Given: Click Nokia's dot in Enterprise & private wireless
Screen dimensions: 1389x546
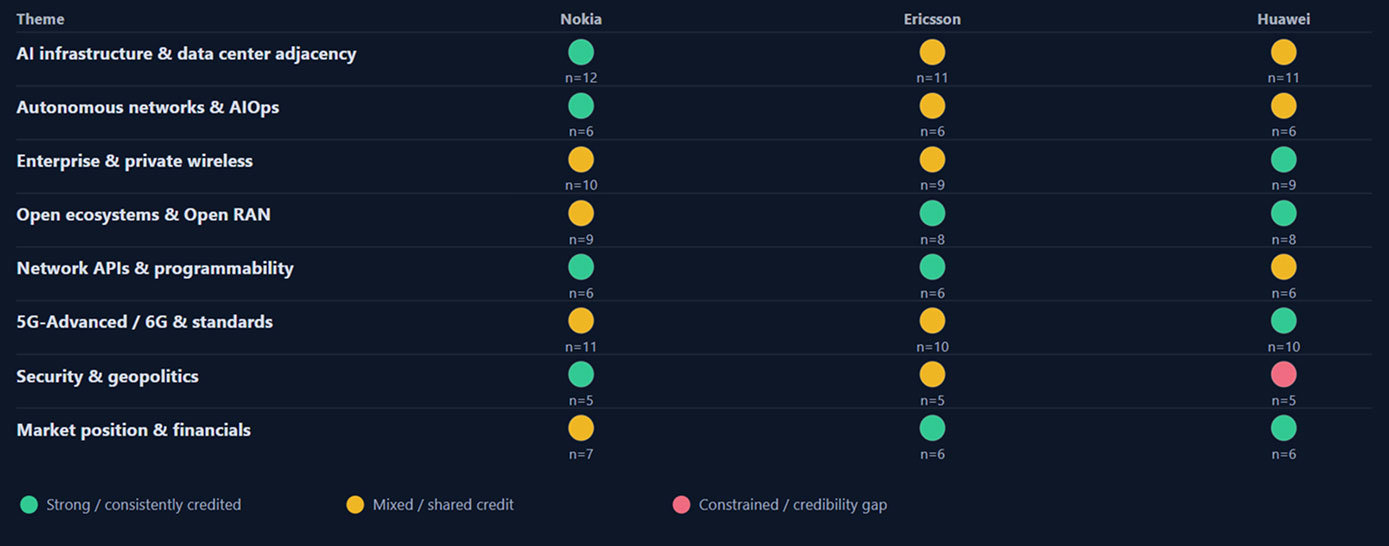Looking at the screenshot, I should click(581, 159).
